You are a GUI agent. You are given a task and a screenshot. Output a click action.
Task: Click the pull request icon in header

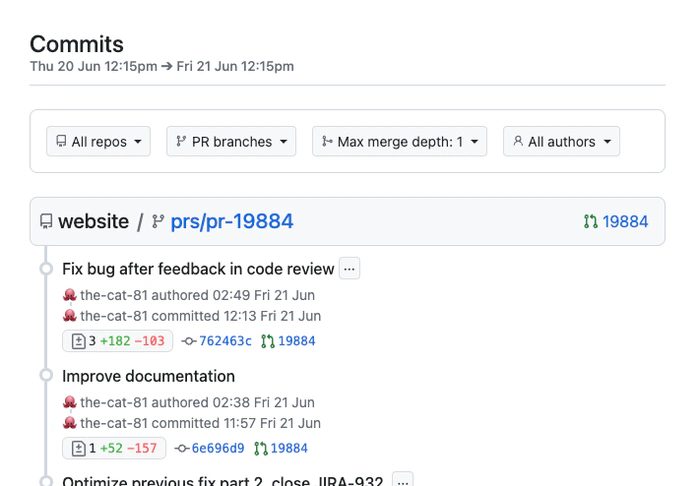[x=590, y=222]
